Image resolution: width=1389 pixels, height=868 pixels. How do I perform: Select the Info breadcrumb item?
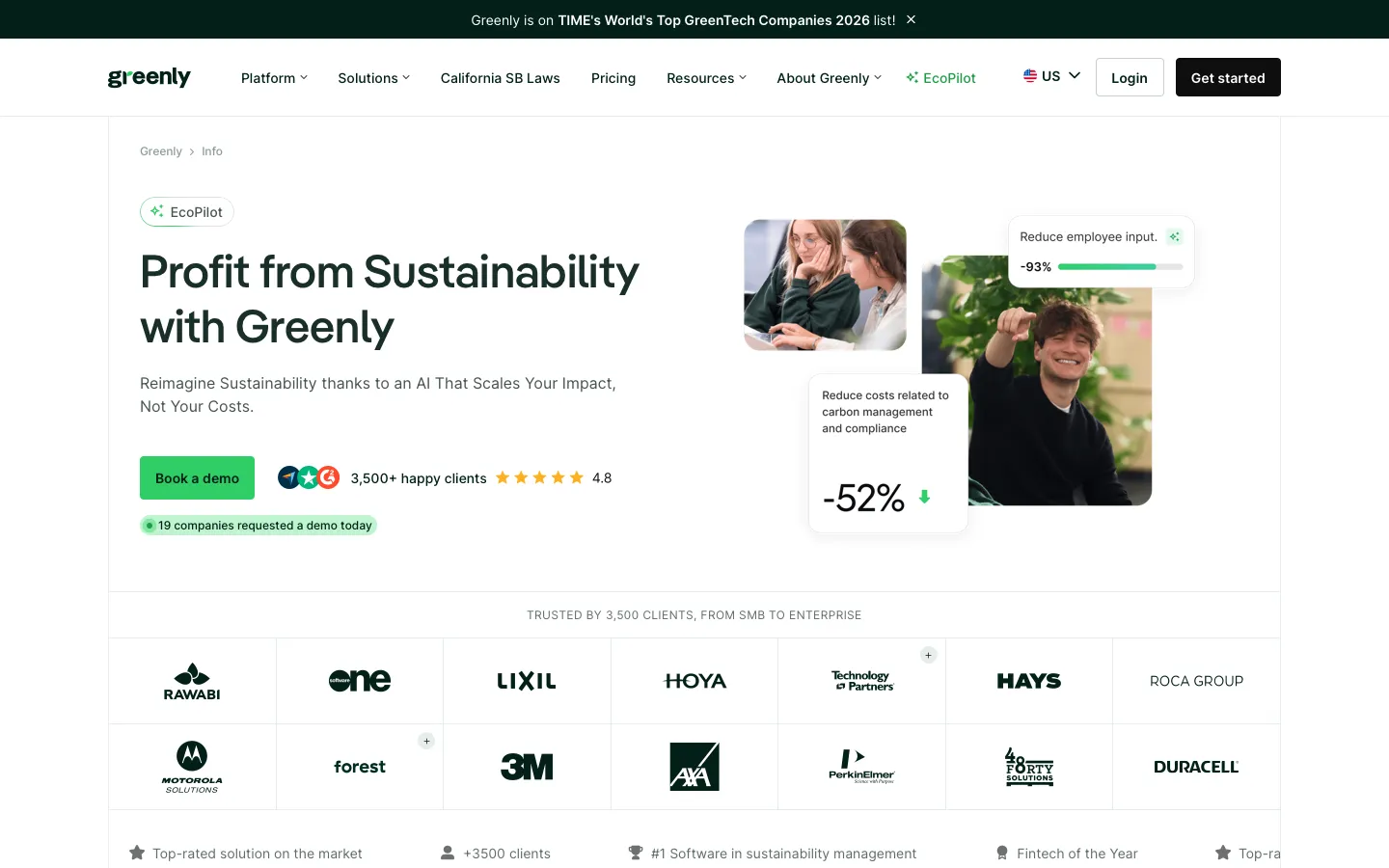[212, 151]
